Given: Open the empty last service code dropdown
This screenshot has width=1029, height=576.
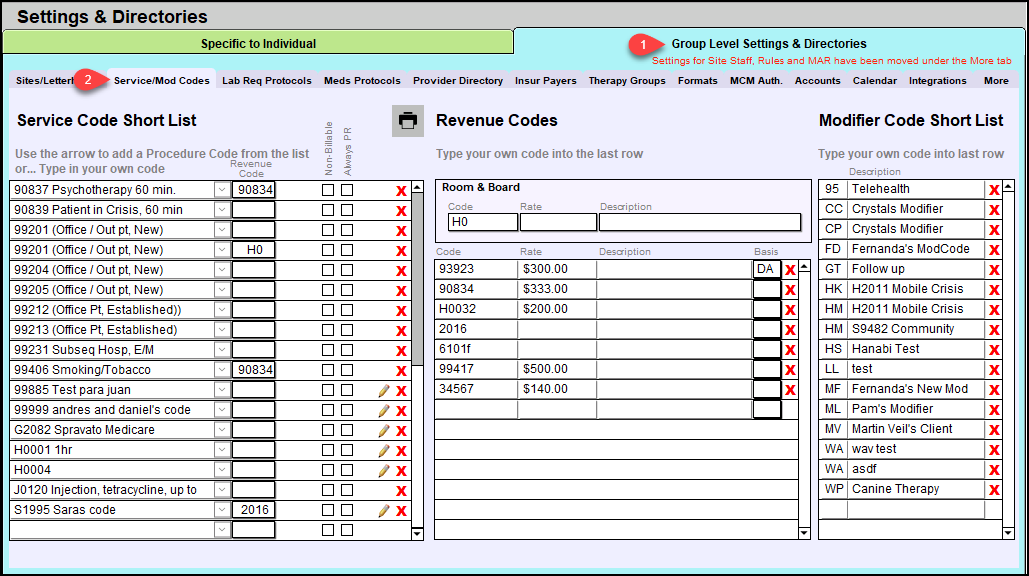Looking at the screenshot, I should [x=221, y=530].
